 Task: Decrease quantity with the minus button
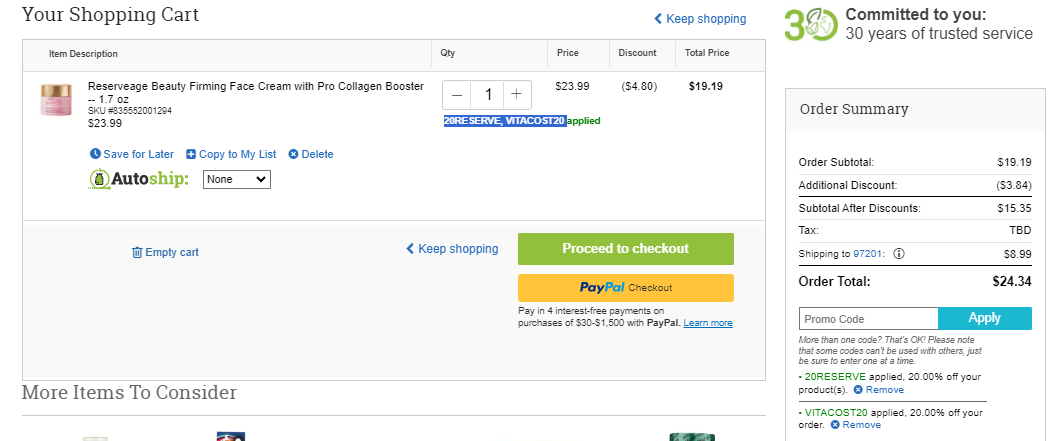[x=457, y=95]
